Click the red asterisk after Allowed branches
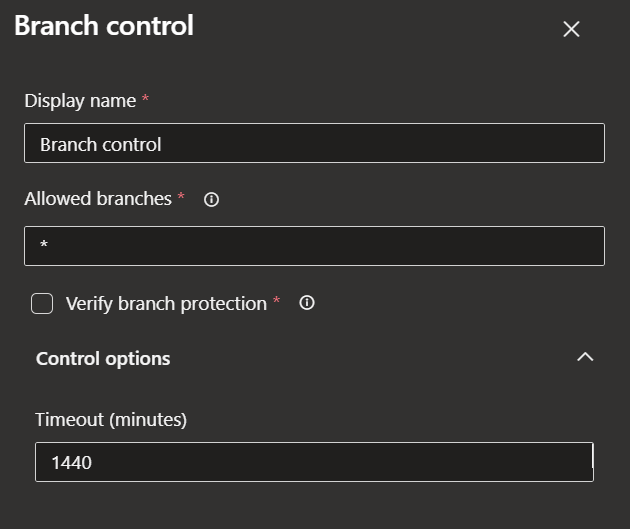Viewport: 630px width, 529px height. click(181, 196)
